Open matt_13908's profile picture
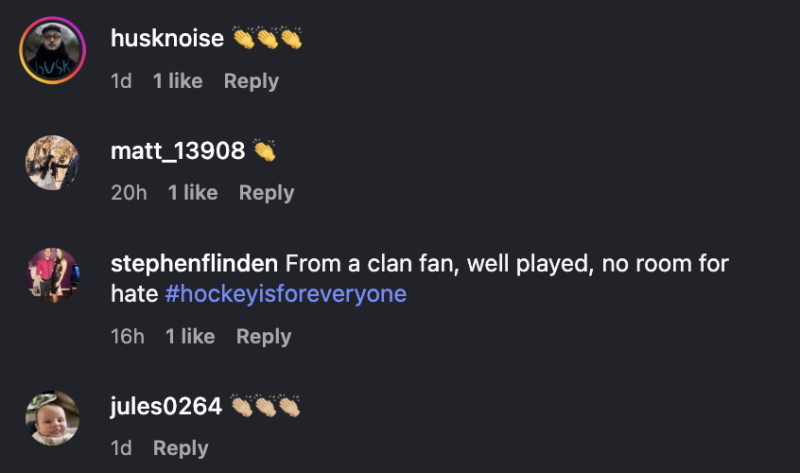Image resolution: width=800 pixels, height=473 pixels. pos(52,162)
